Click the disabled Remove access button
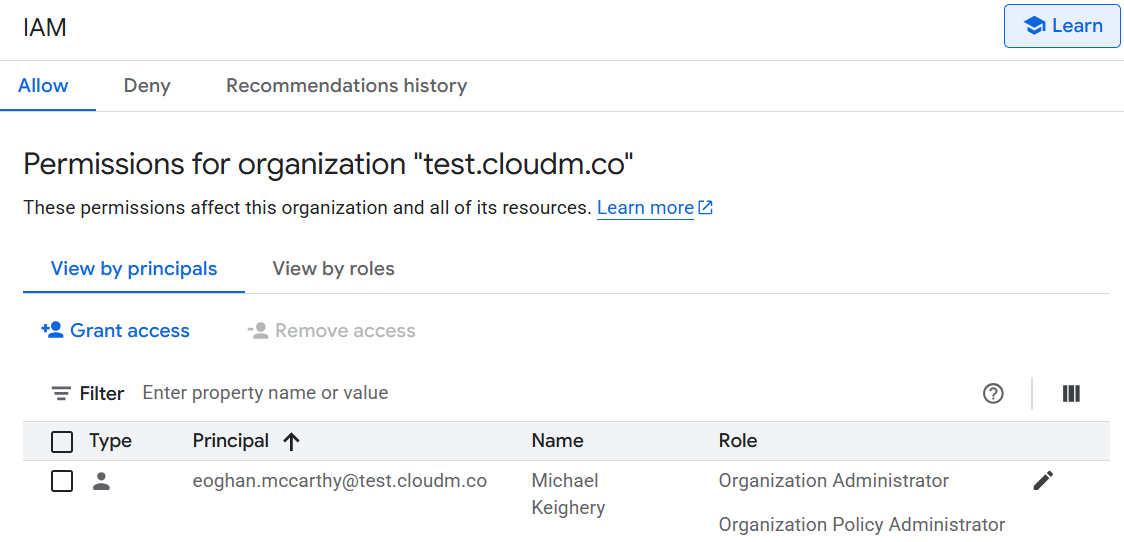 click(331, 331)
